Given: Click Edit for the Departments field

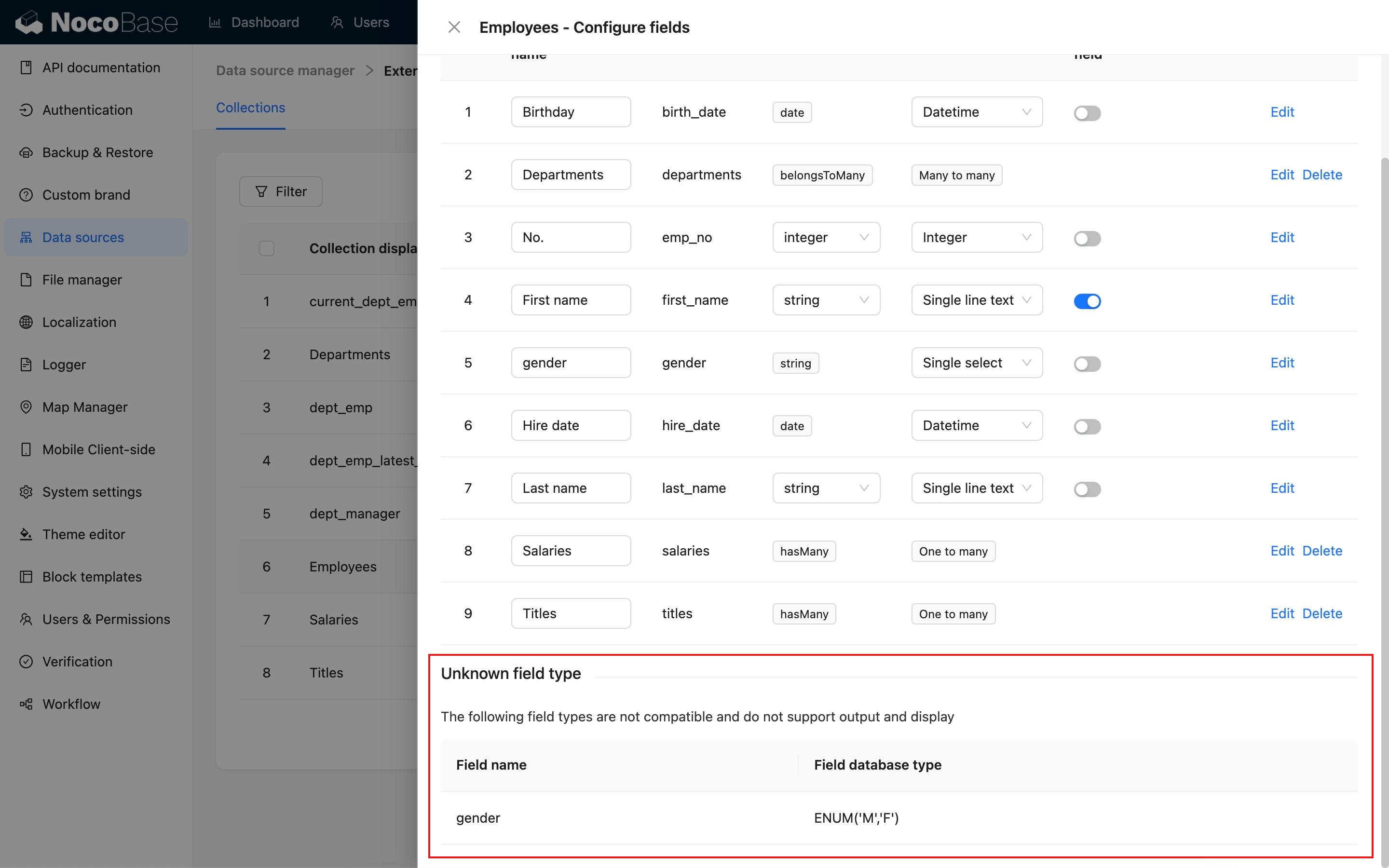Looking at the screenshot, I should click(x=1281, y=175).
